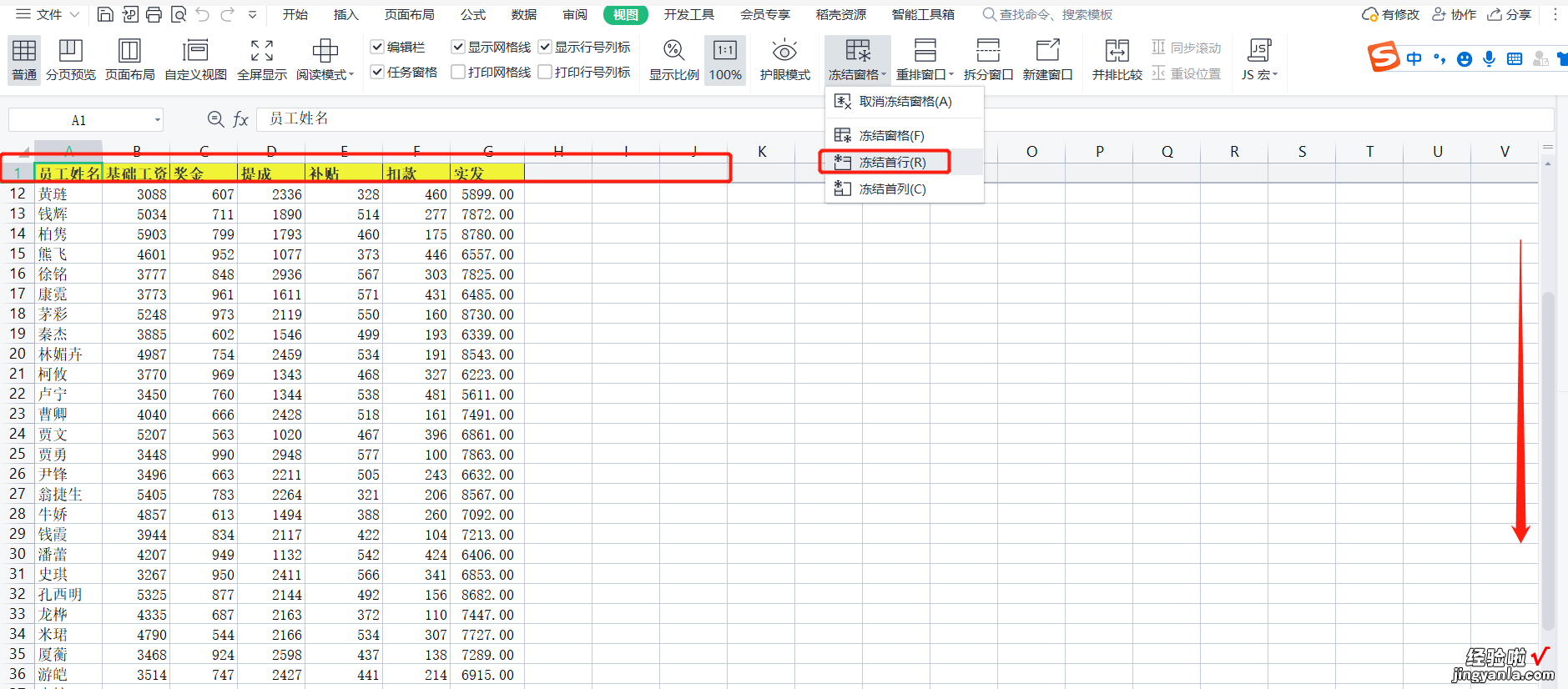The image size is (1568, 689).
Task: Open the Page Layout (页面布局) ribbon tab
Action: (409, 14)
